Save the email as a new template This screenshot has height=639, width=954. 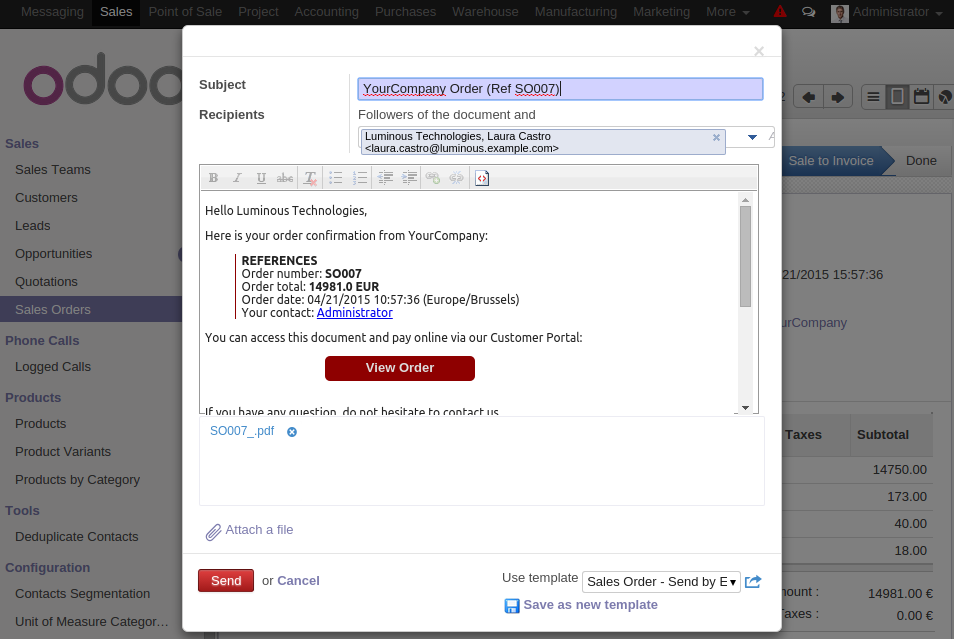[590, 605]
